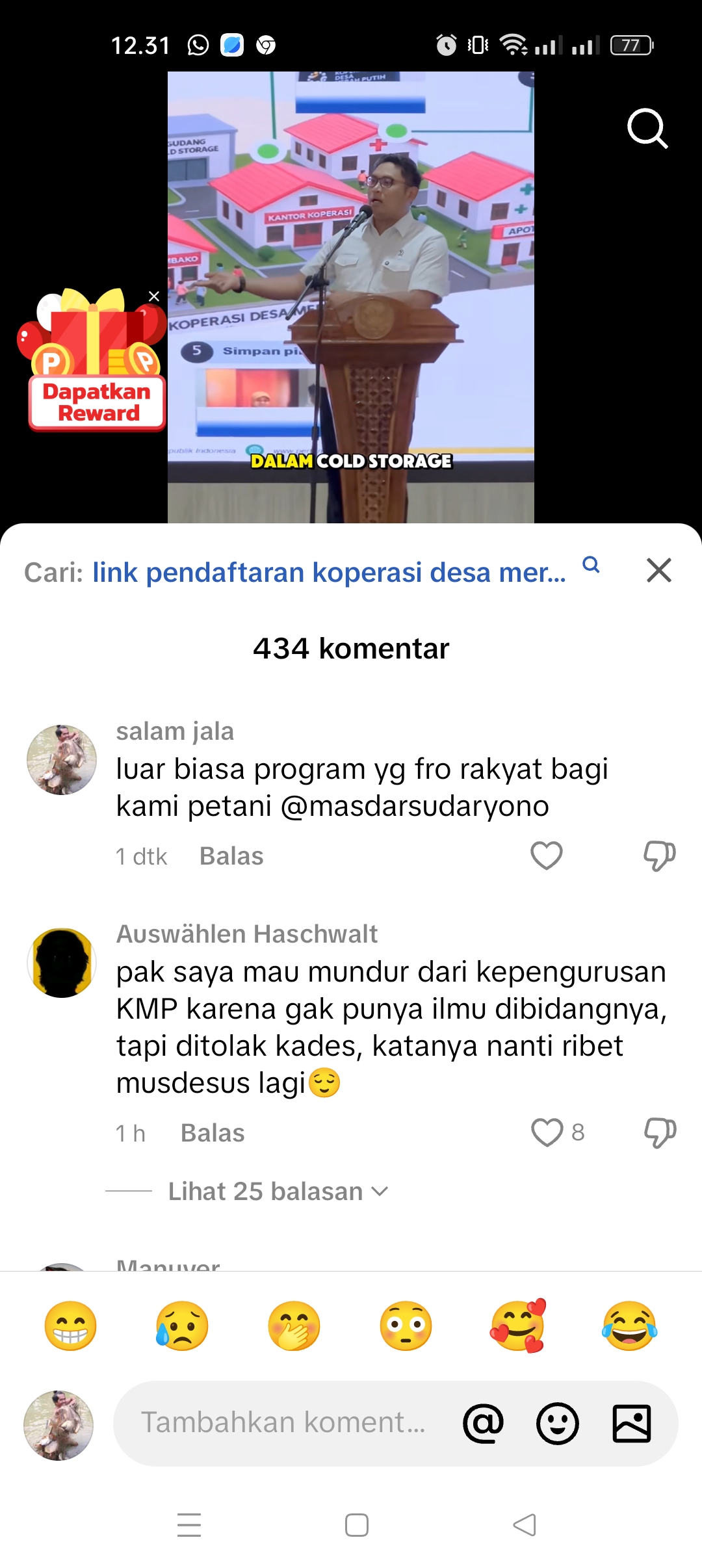This screenshot has height=1568, width=702.
Task: Insert the sad crying emoji
Action: coord(182,1326)
